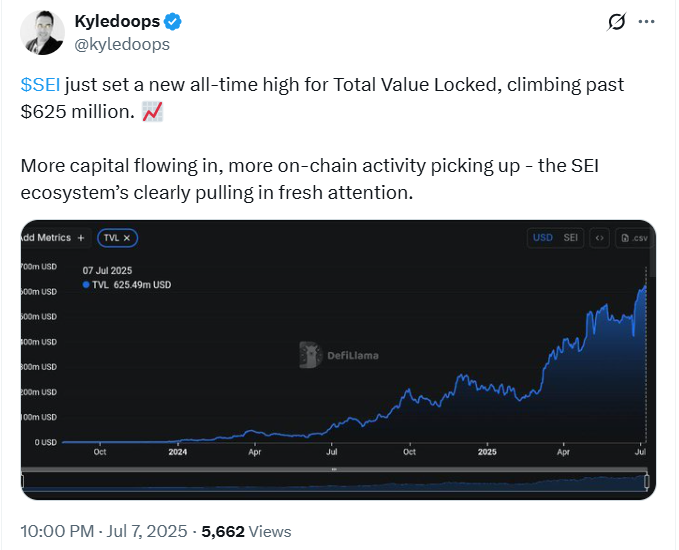679x550 pixels.
Task: Click the chart emoji after $625 million
Action: (152, 112)
